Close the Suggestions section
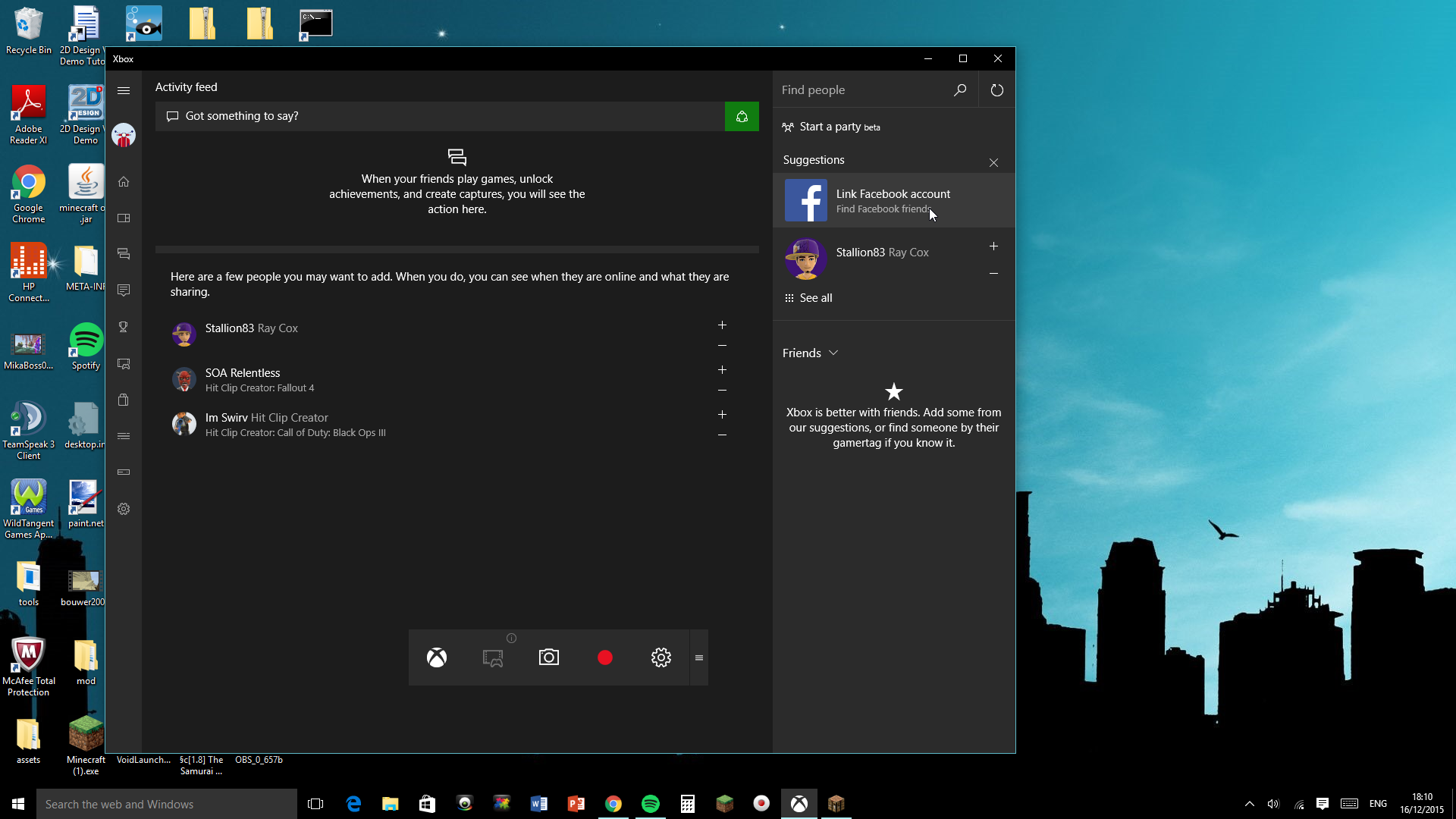The image size is (1456, 819). coord(993,162)
